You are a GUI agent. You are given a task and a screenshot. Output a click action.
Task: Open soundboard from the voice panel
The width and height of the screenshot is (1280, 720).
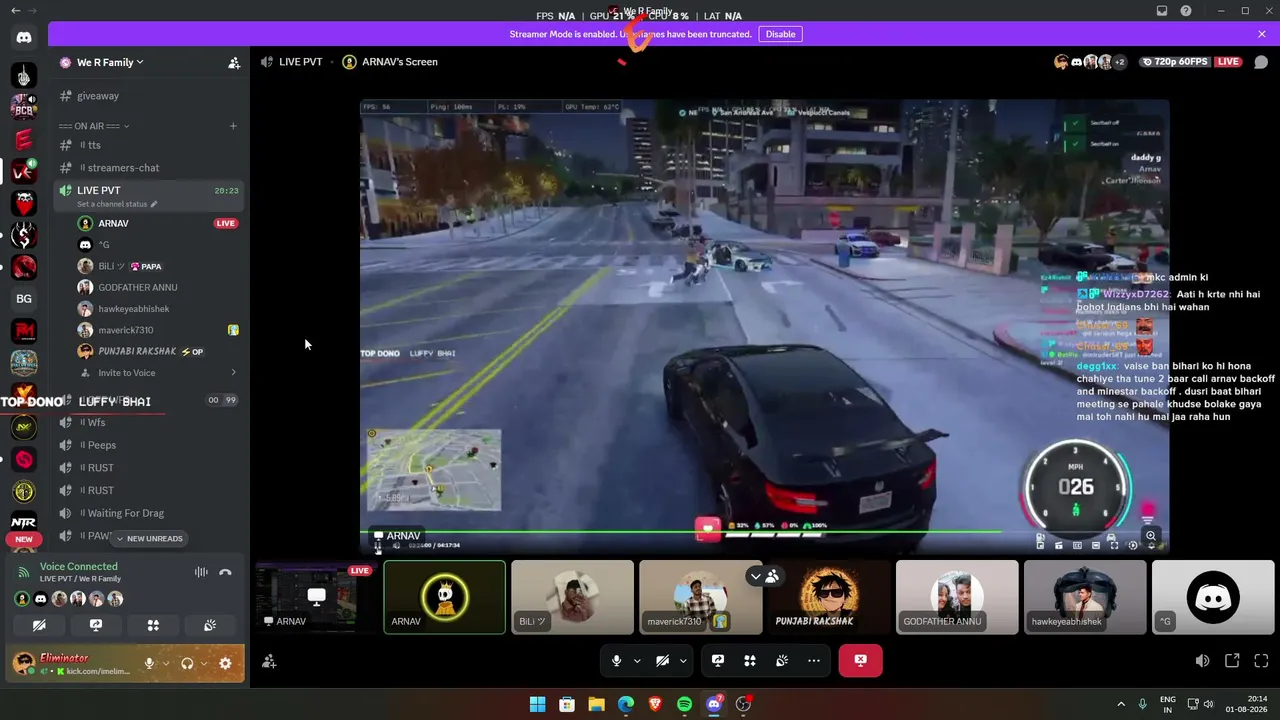[x=210, y=625]
